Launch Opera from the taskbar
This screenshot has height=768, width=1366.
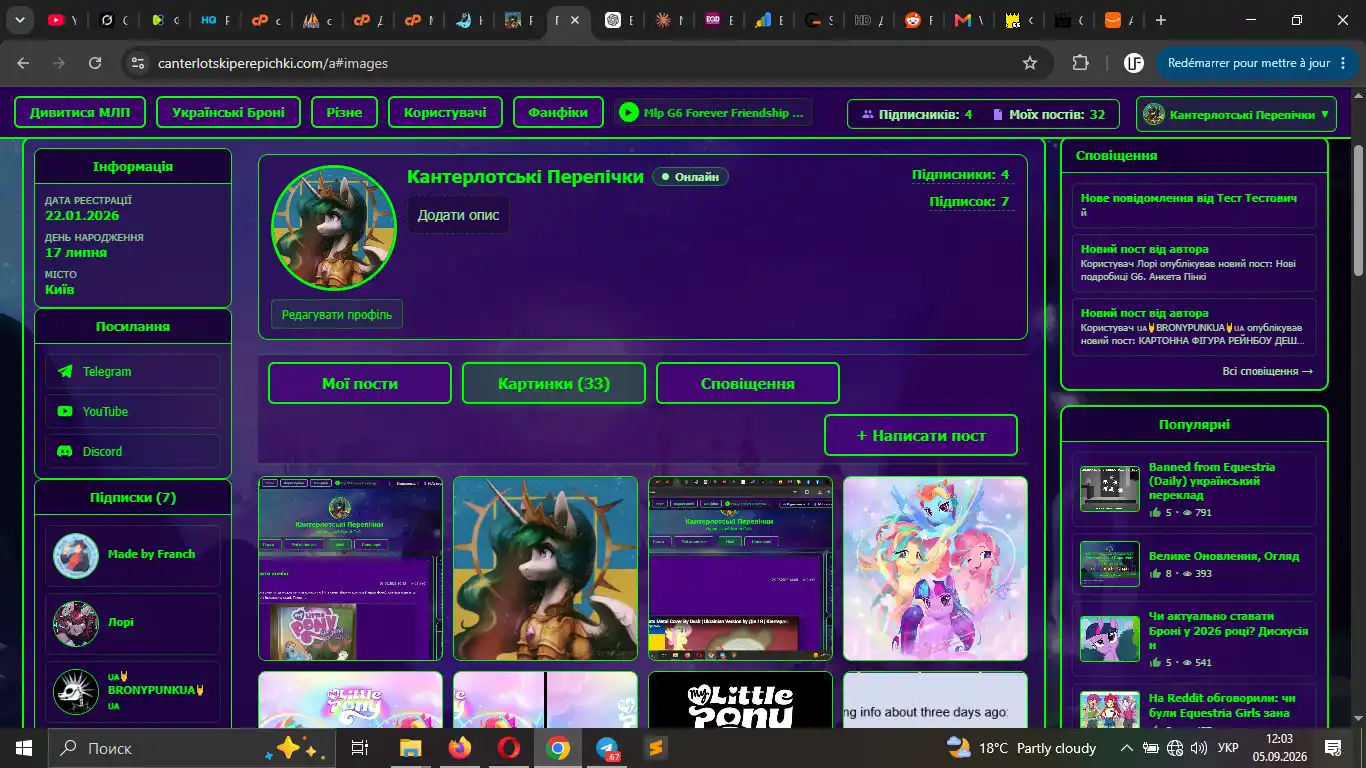[x=509, y=748]
